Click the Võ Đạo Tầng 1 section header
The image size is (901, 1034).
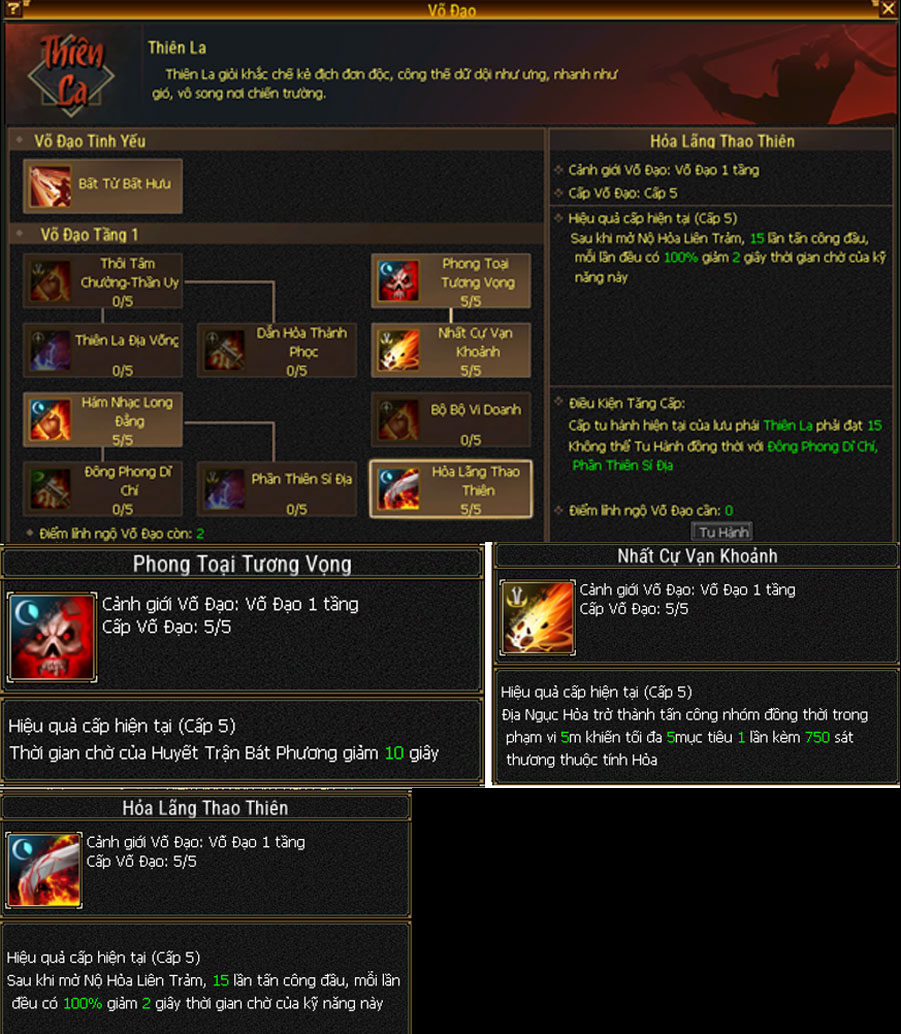[89, 235]
